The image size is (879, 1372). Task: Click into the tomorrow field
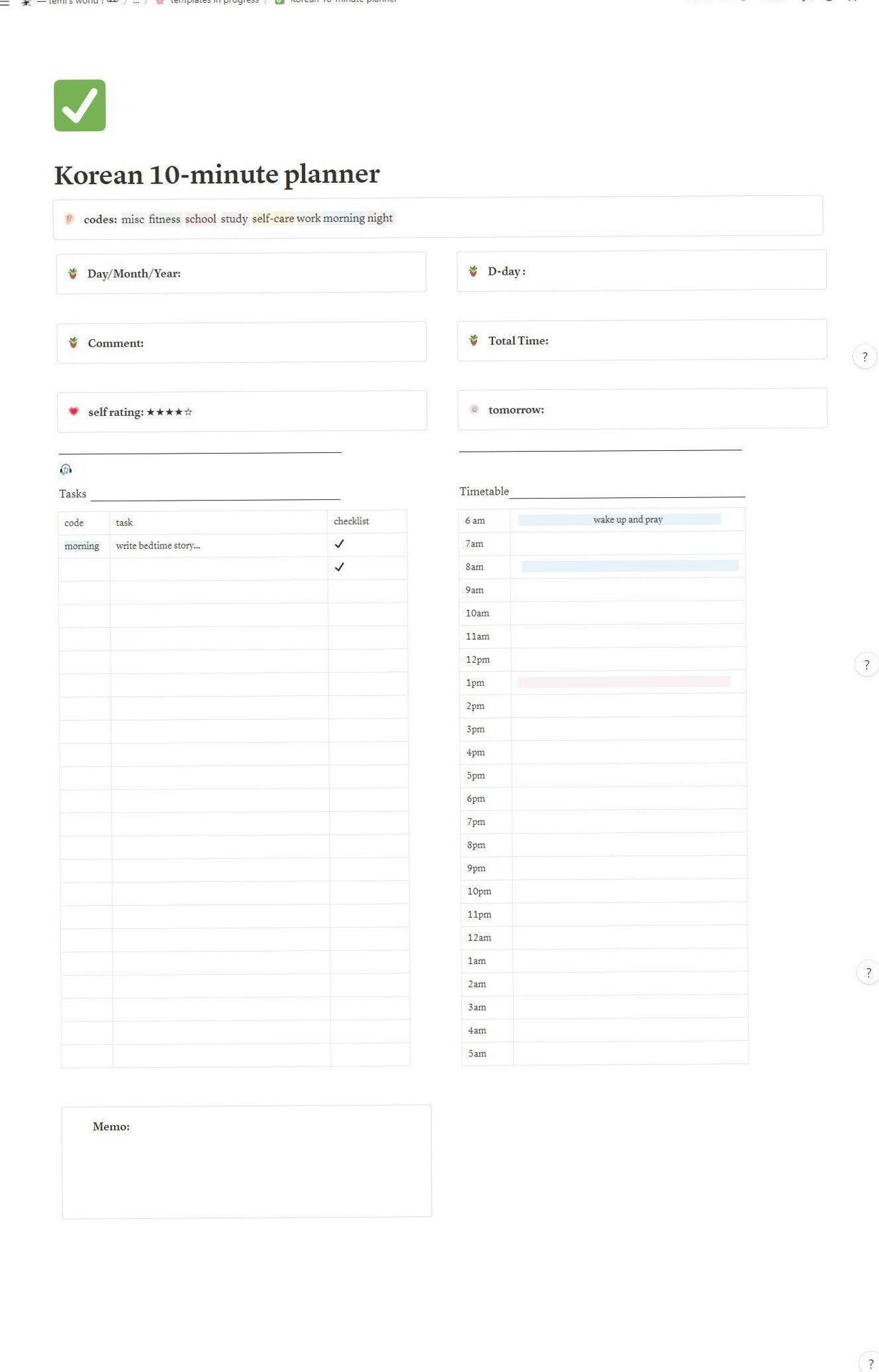tap(642, 409)
